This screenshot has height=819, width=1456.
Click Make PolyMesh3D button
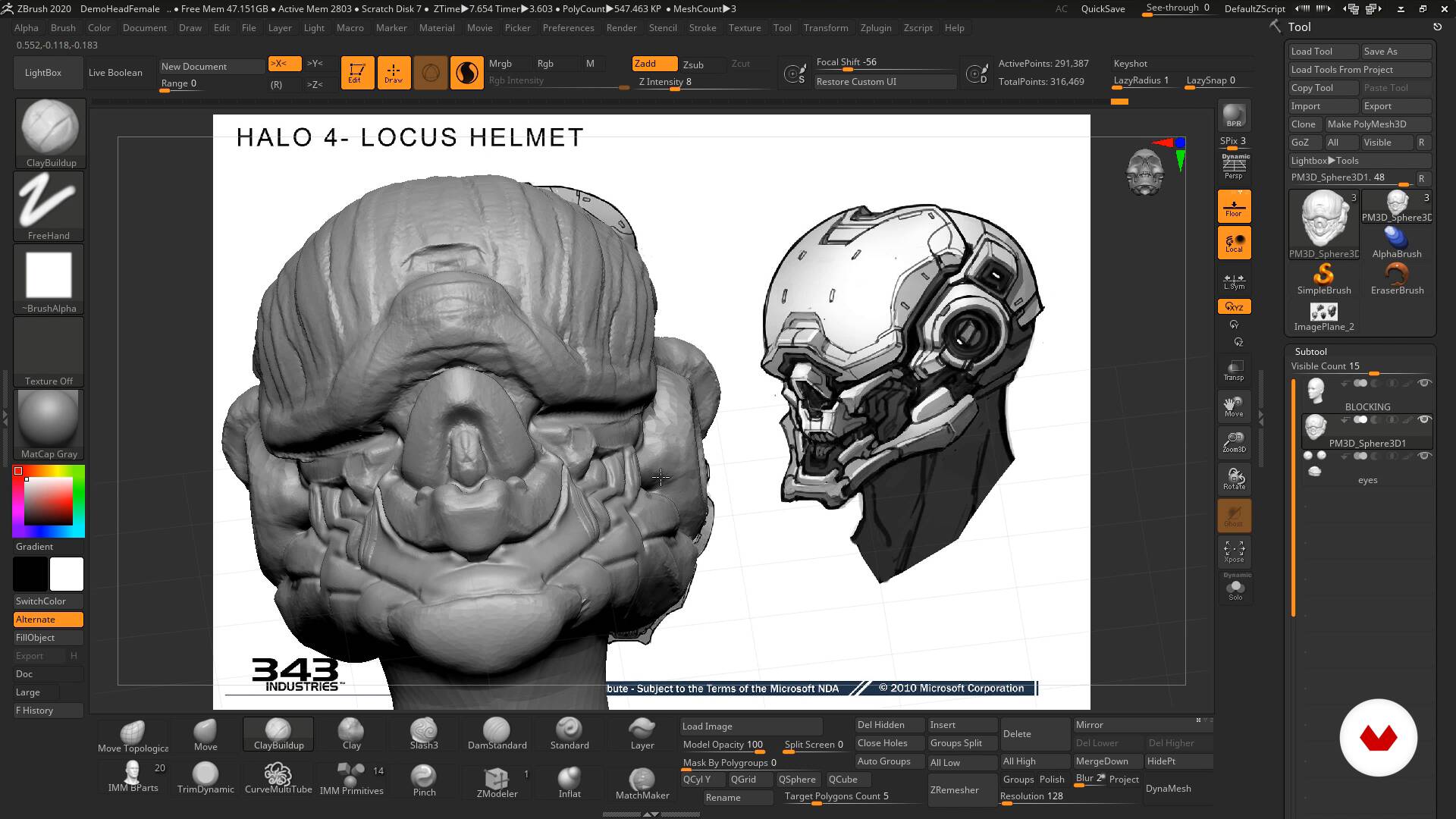[x=1378, y=124]
